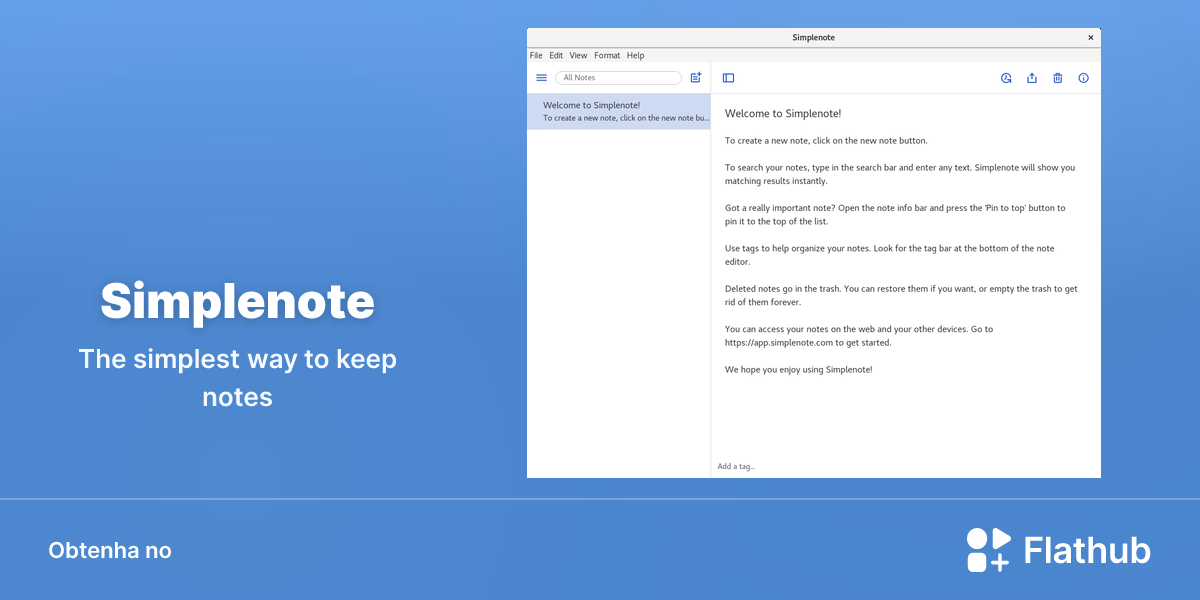Open the hamburger sidebar menu icon

[x=541, y=78]
